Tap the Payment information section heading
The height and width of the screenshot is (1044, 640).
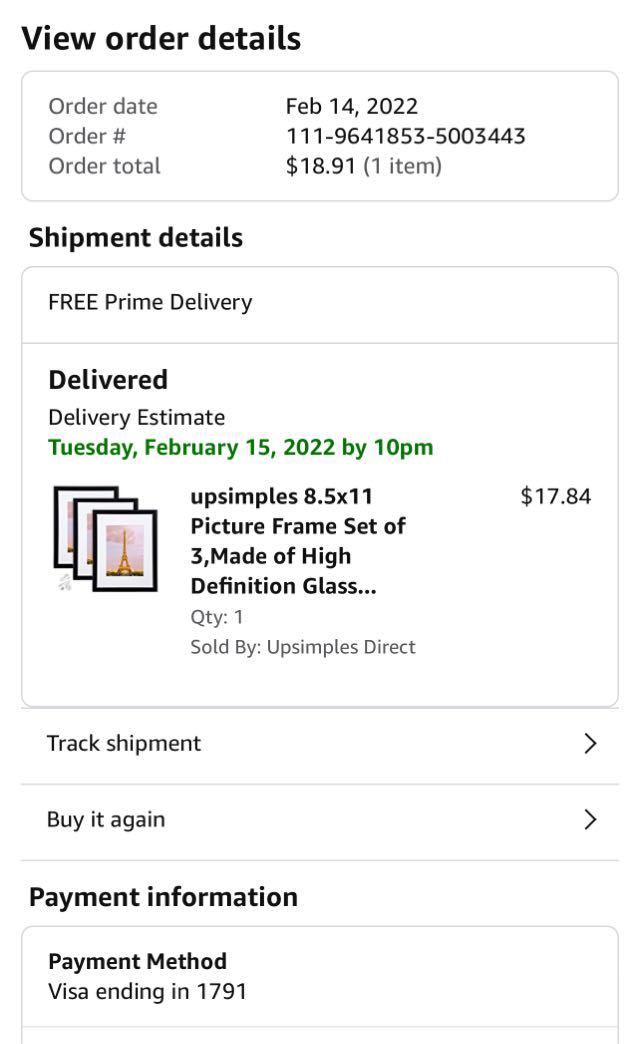click(x=163, y=897)
